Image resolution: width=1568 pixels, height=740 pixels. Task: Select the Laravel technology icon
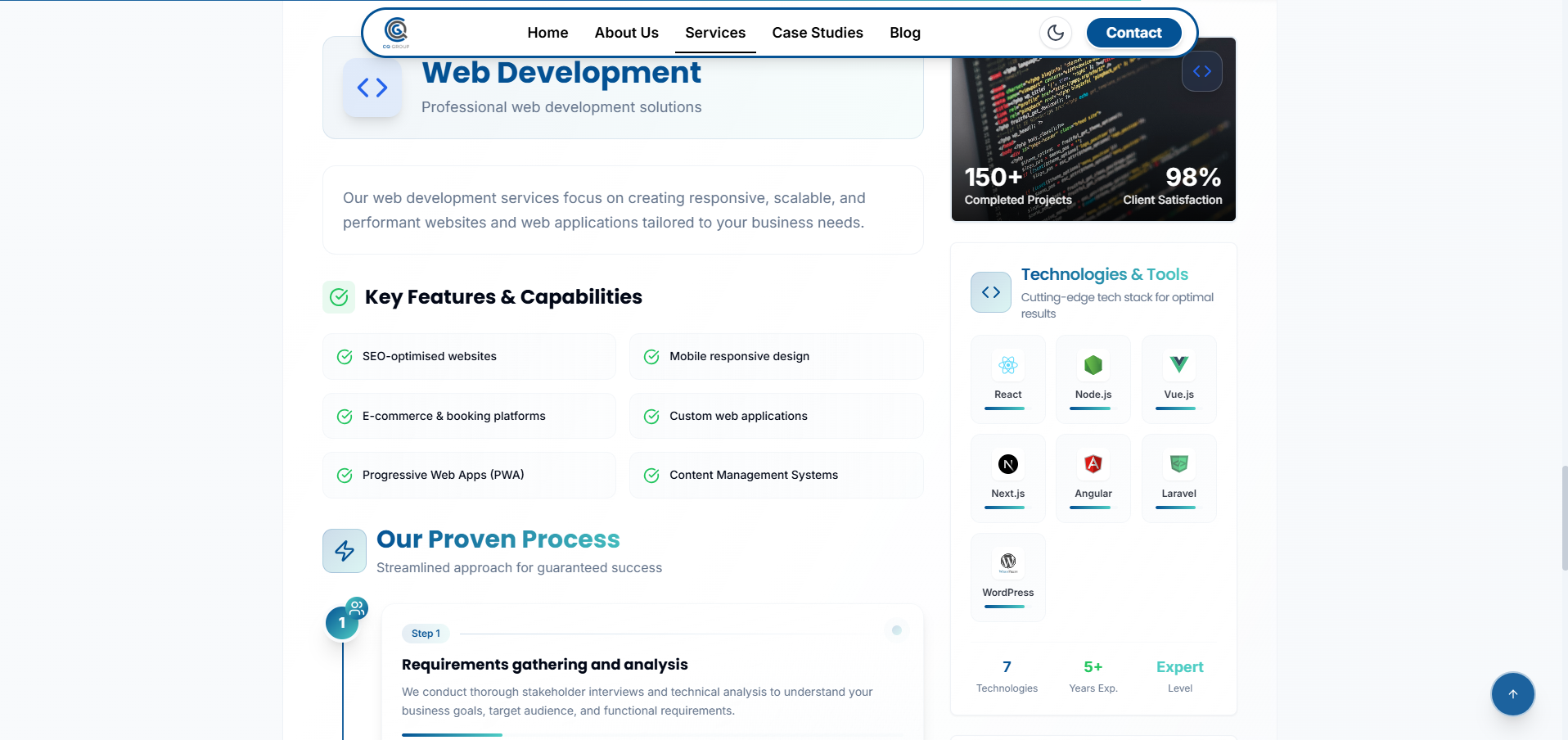coord(1178,463)
